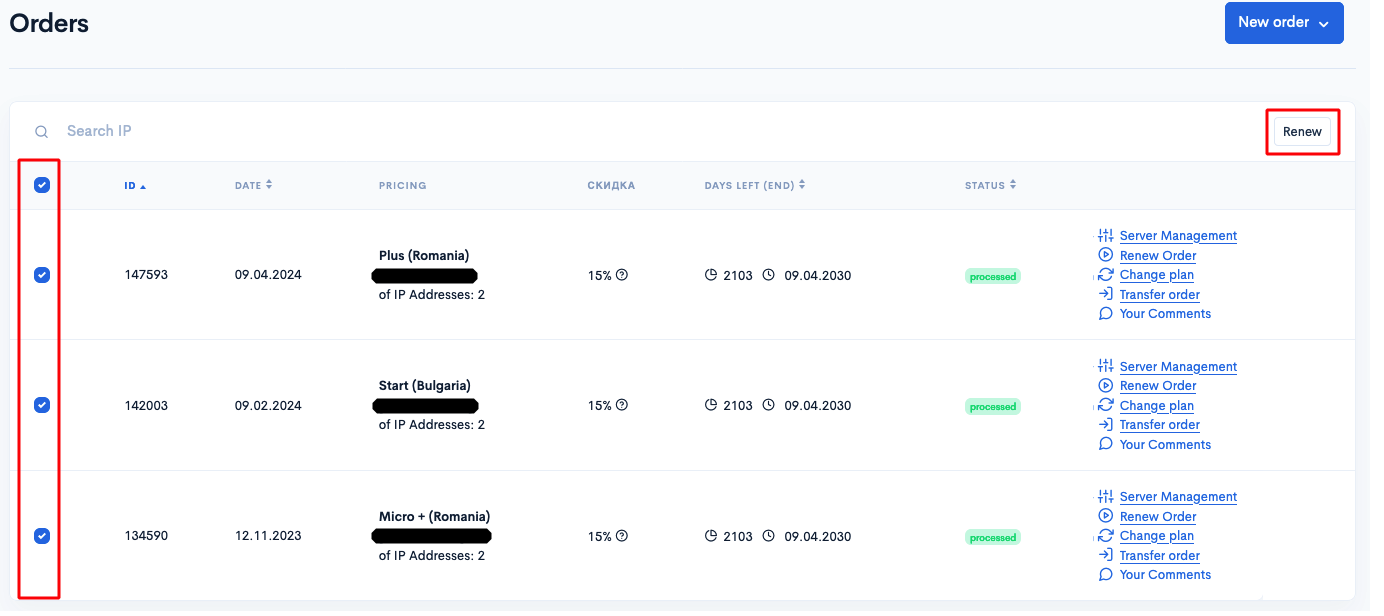Screen dimensions: 1384x616
Task: Click the Your Comments bubble icon for order 134590
Action: 1105,574
